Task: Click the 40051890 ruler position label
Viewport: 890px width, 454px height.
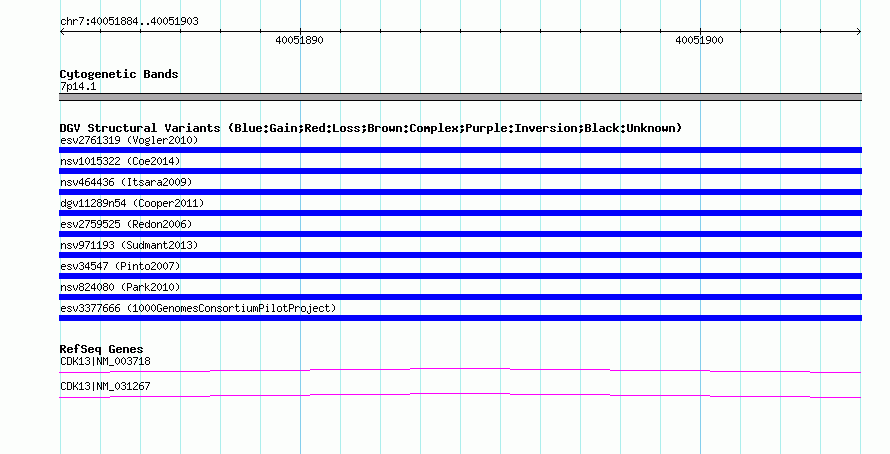Action: point(299,40)
